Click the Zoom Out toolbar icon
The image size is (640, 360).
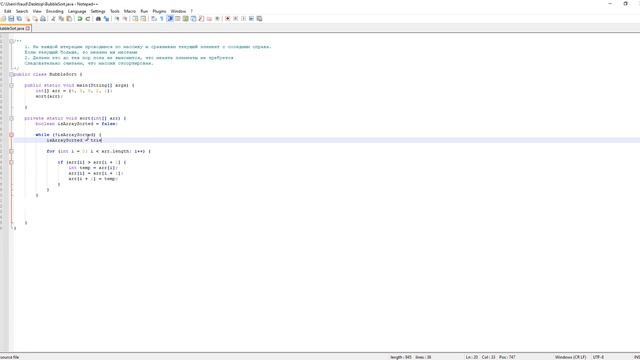click(x=125, y=19)
